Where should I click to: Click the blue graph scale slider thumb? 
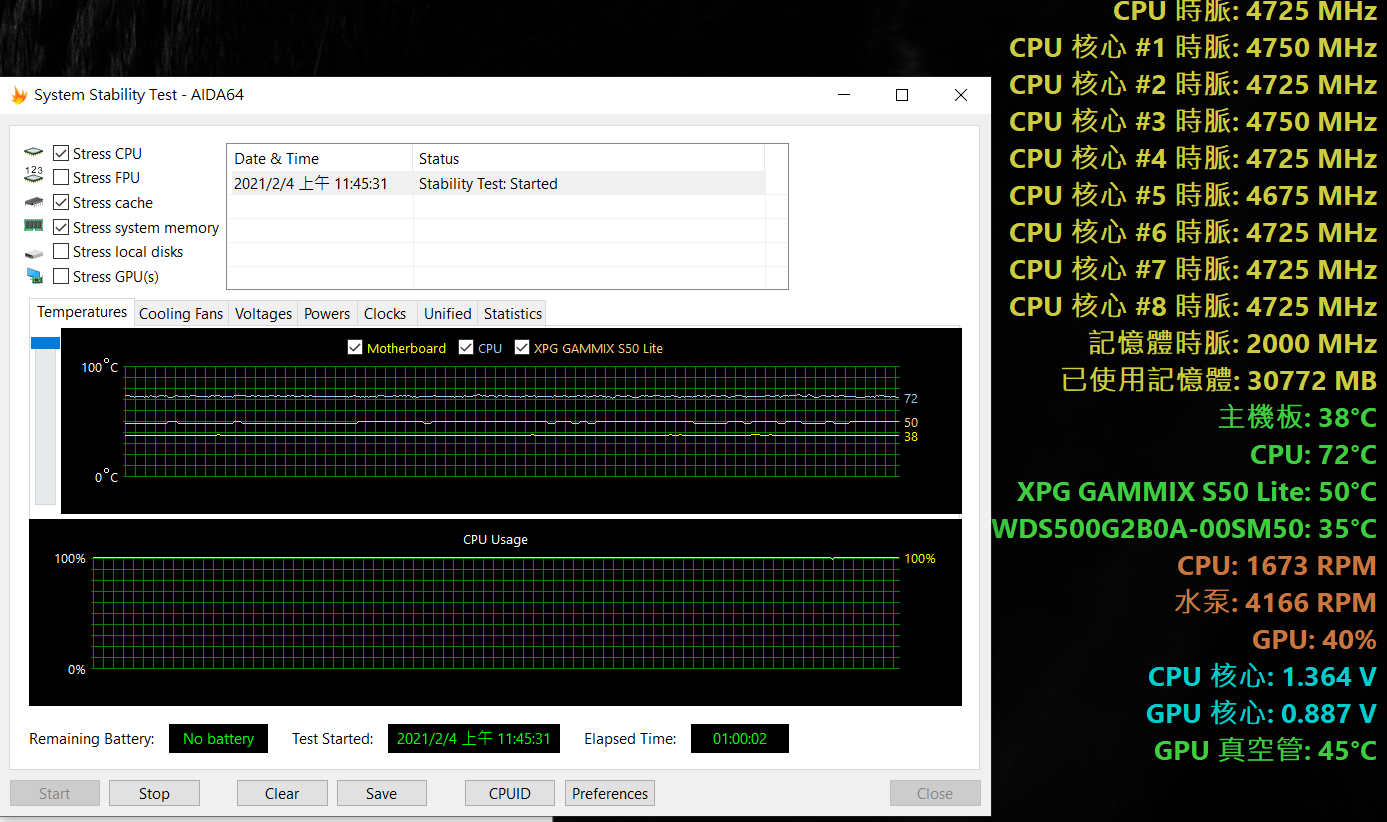click(x=45, y=343)
